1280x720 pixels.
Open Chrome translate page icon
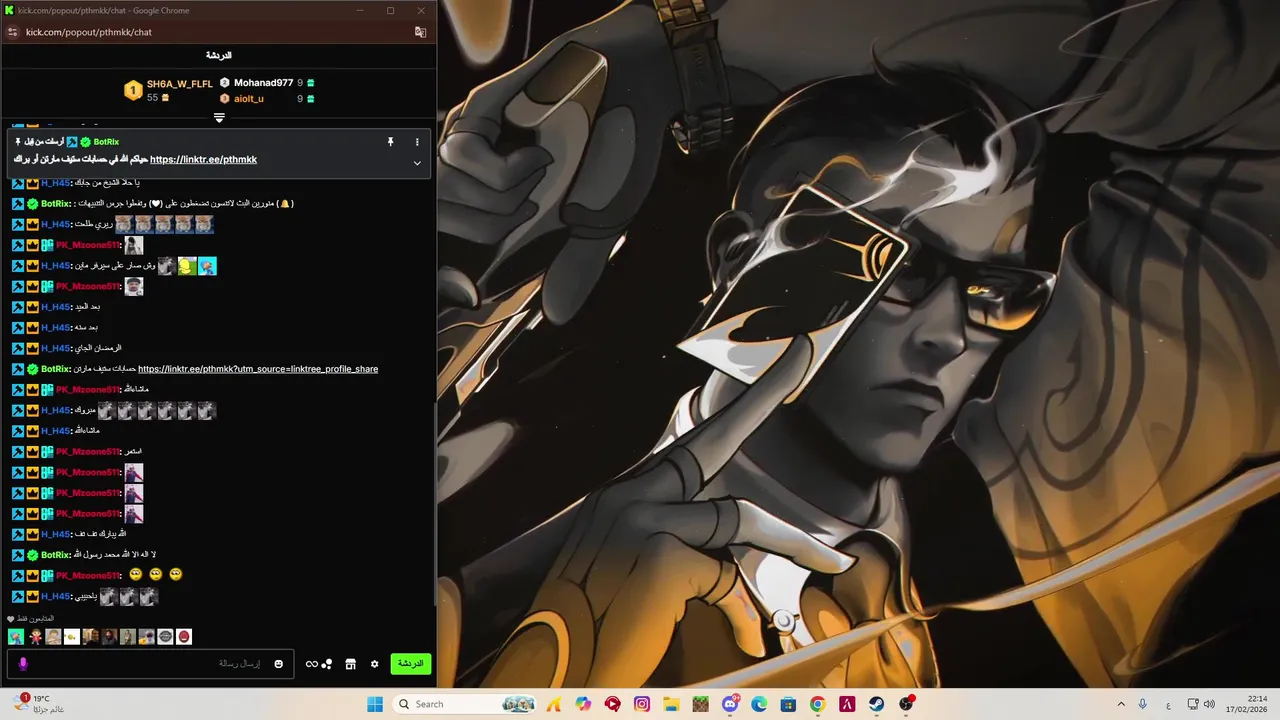tap(421, 32)
